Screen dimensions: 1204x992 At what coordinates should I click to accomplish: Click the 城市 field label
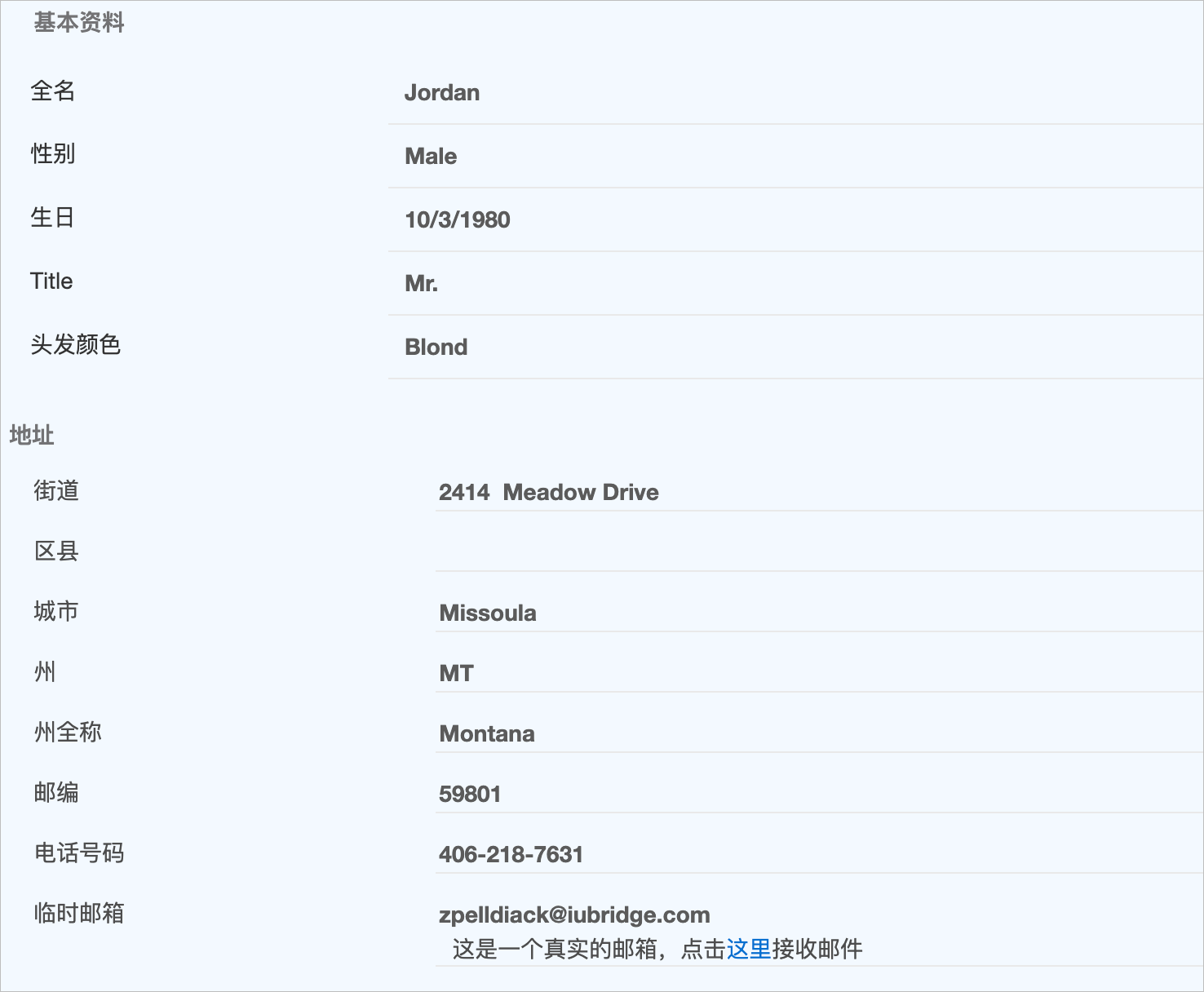(56, 611)
